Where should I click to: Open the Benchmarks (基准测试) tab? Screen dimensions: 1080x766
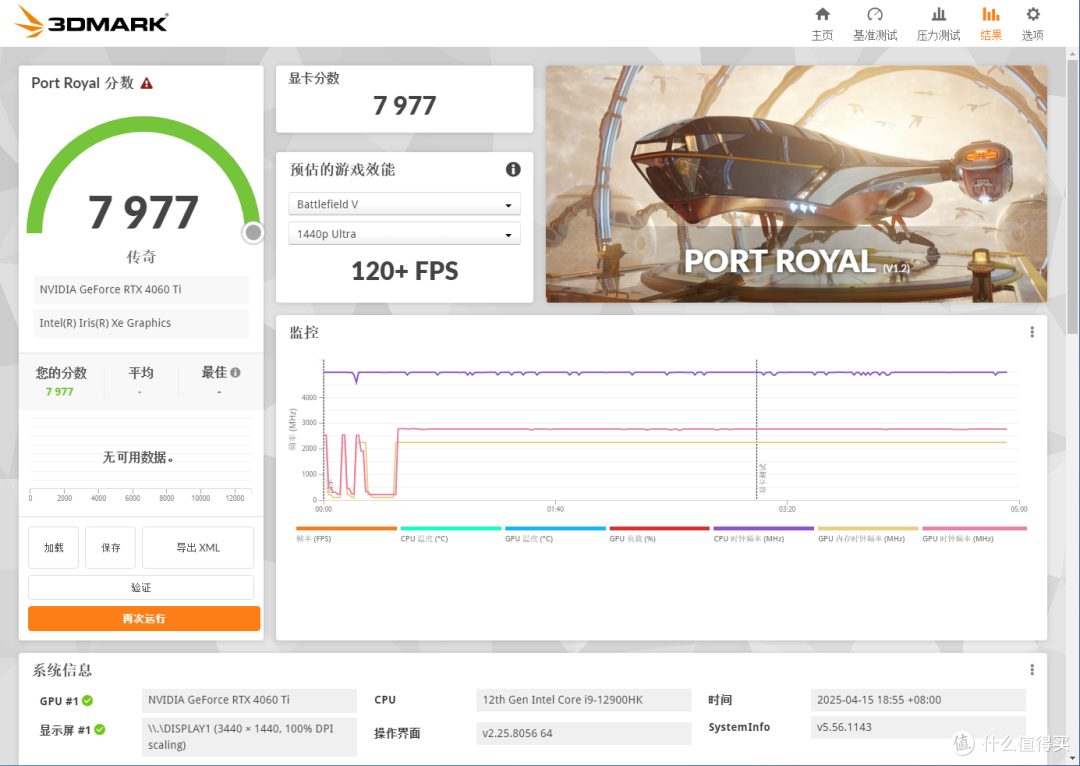875,24
